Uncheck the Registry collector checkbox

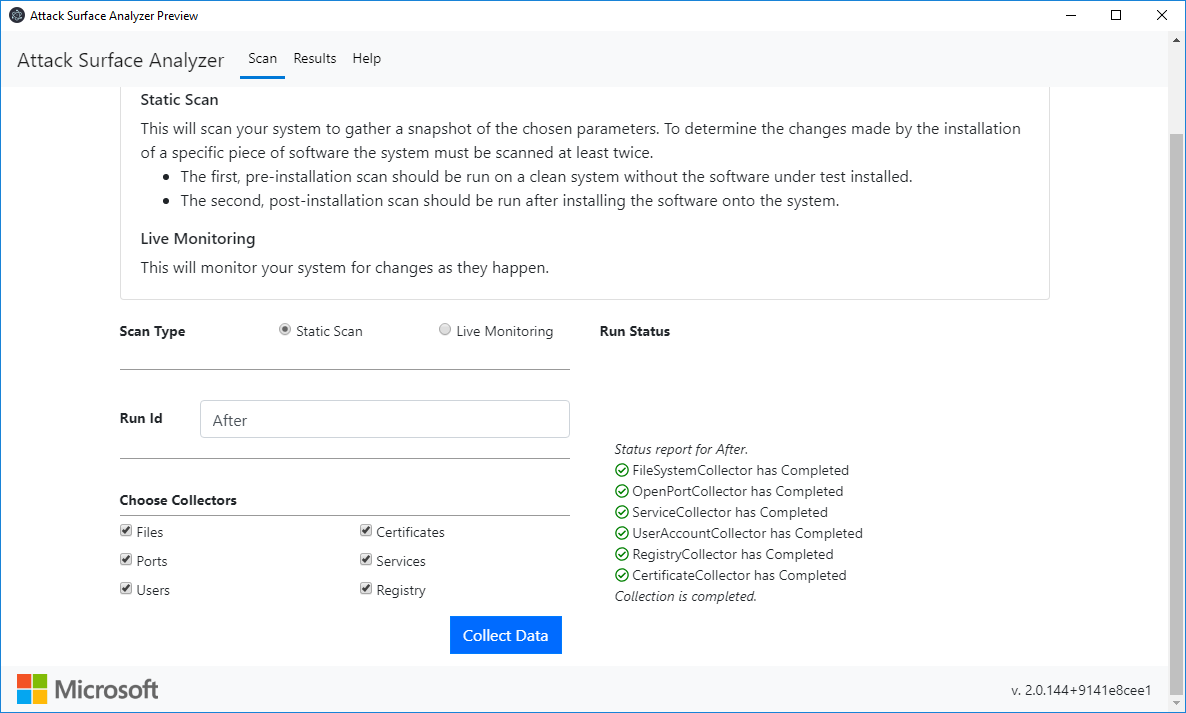click(x=366, y=588)
